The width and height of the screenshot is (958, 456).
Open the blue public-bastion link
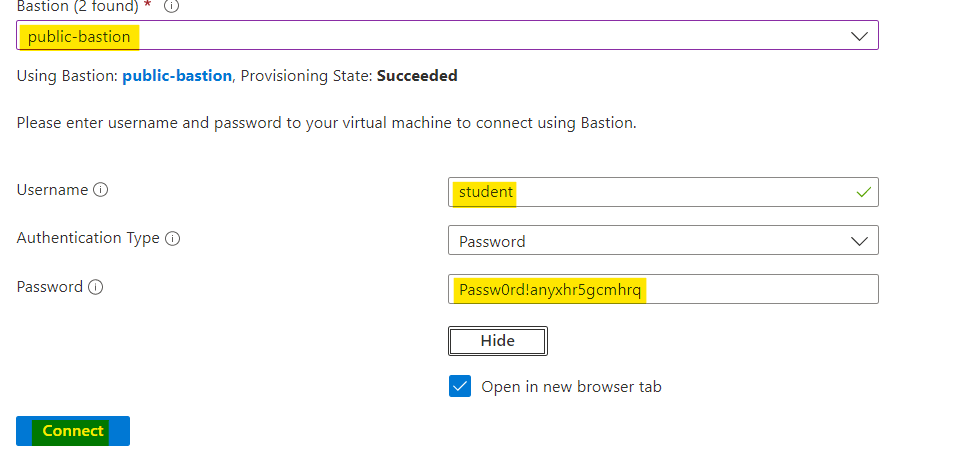[177, 76]
